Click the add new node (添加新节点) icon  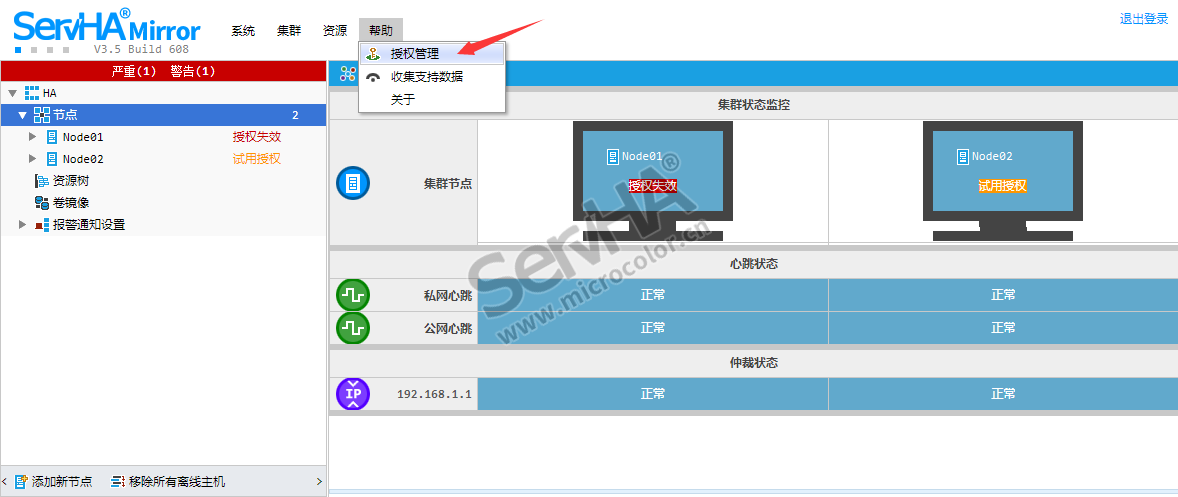tap(21, 482)
